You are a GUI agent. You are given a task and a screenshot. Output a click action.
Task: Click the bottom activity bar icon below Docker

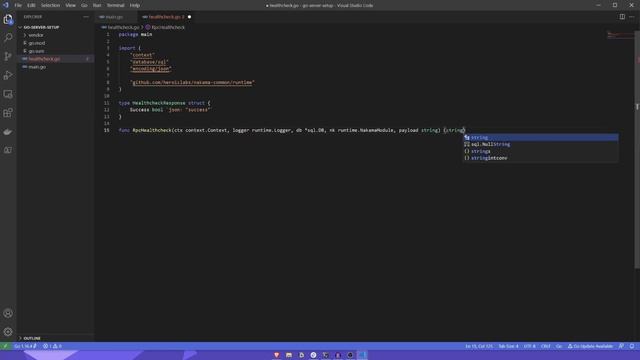[8, 150]
